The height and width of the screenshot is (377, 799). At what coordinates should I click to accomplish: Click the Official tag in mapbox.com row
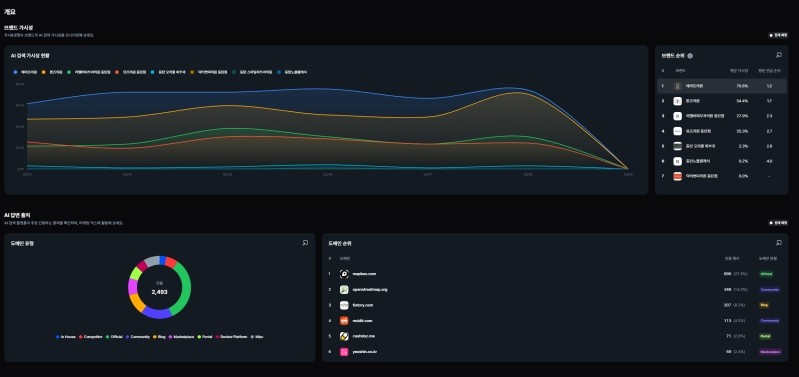click(x=766, y=274)
